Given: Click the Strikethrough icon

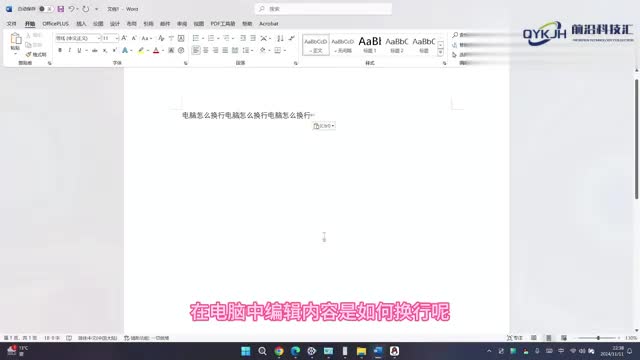Looking at the screenshot, I should point(95,50).
